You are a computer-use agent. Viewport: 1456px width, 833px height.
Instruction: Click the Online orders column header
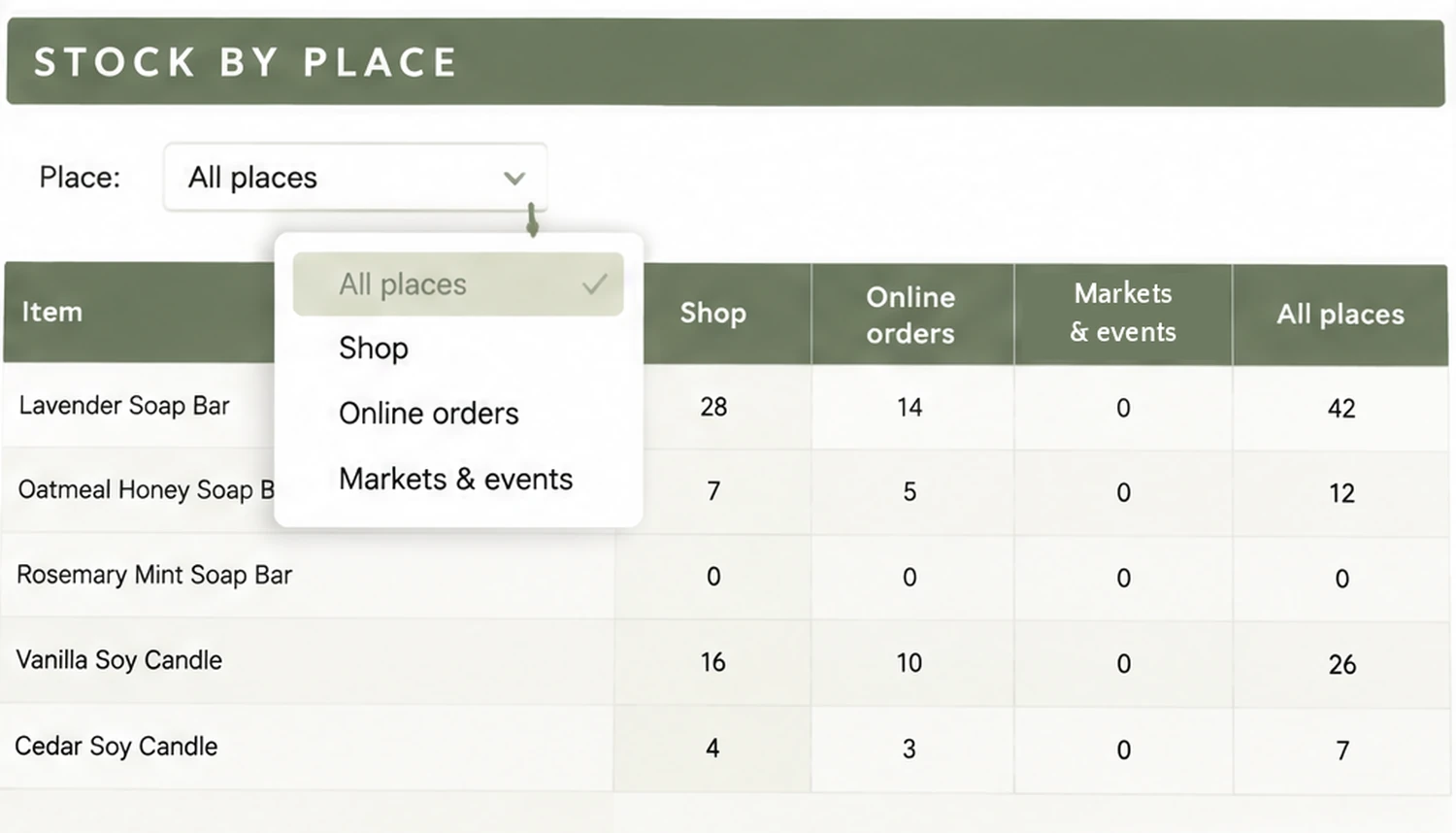(910, 315)
